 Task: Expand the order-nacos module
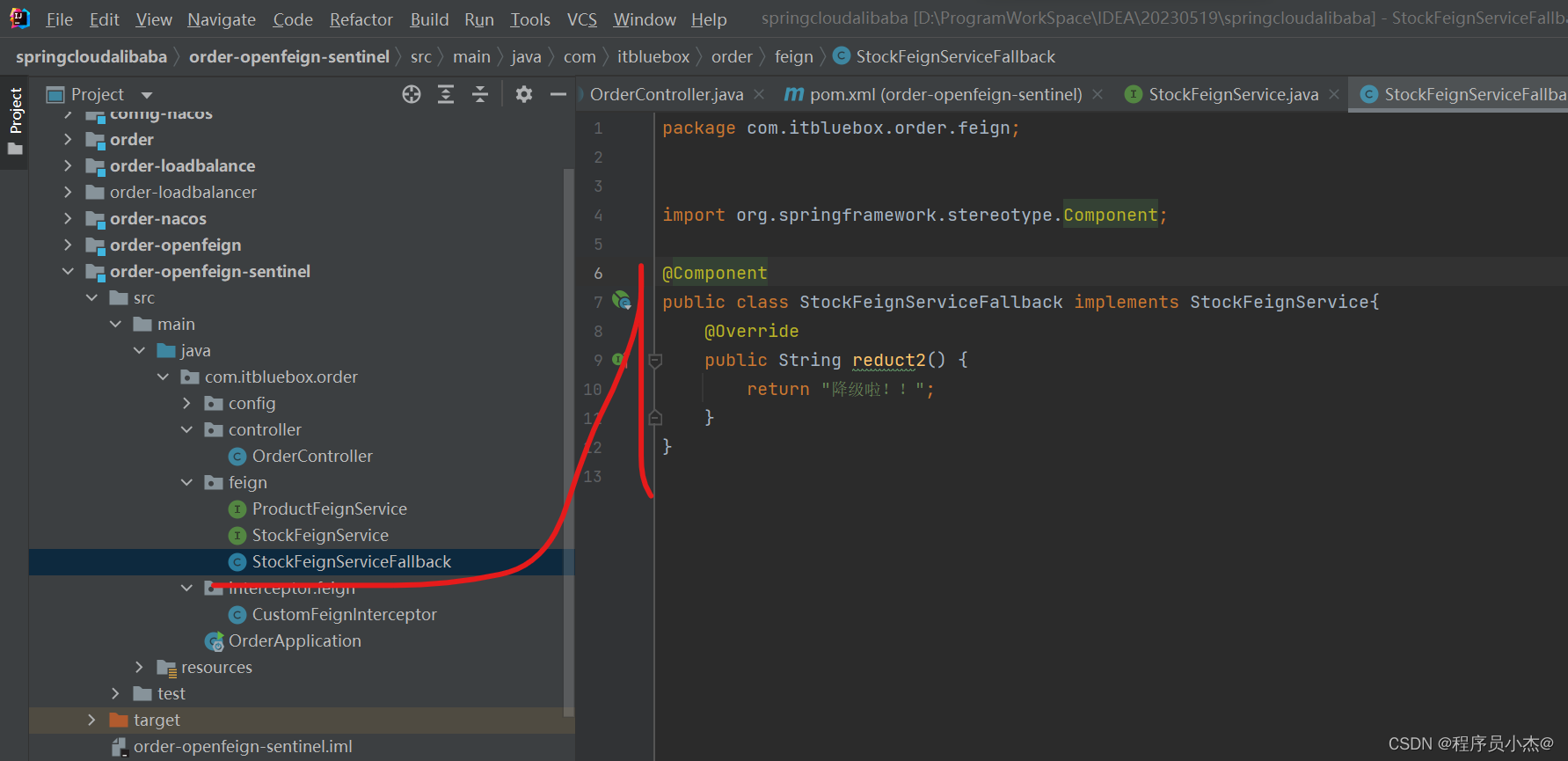pyautogui.click(x=68, y=218)
